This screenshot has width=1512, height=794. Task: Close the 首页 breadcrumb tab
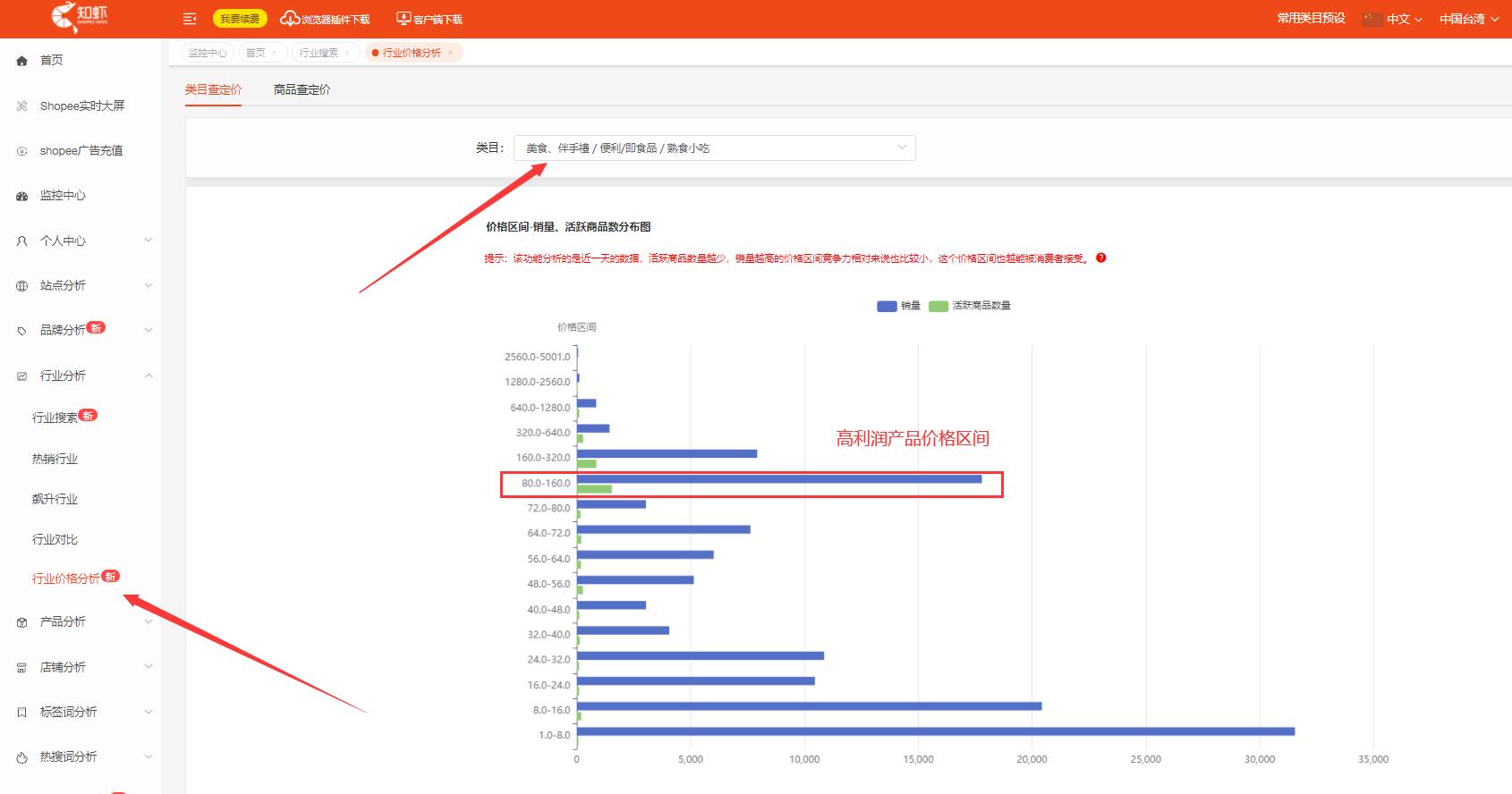coord(274,53)
